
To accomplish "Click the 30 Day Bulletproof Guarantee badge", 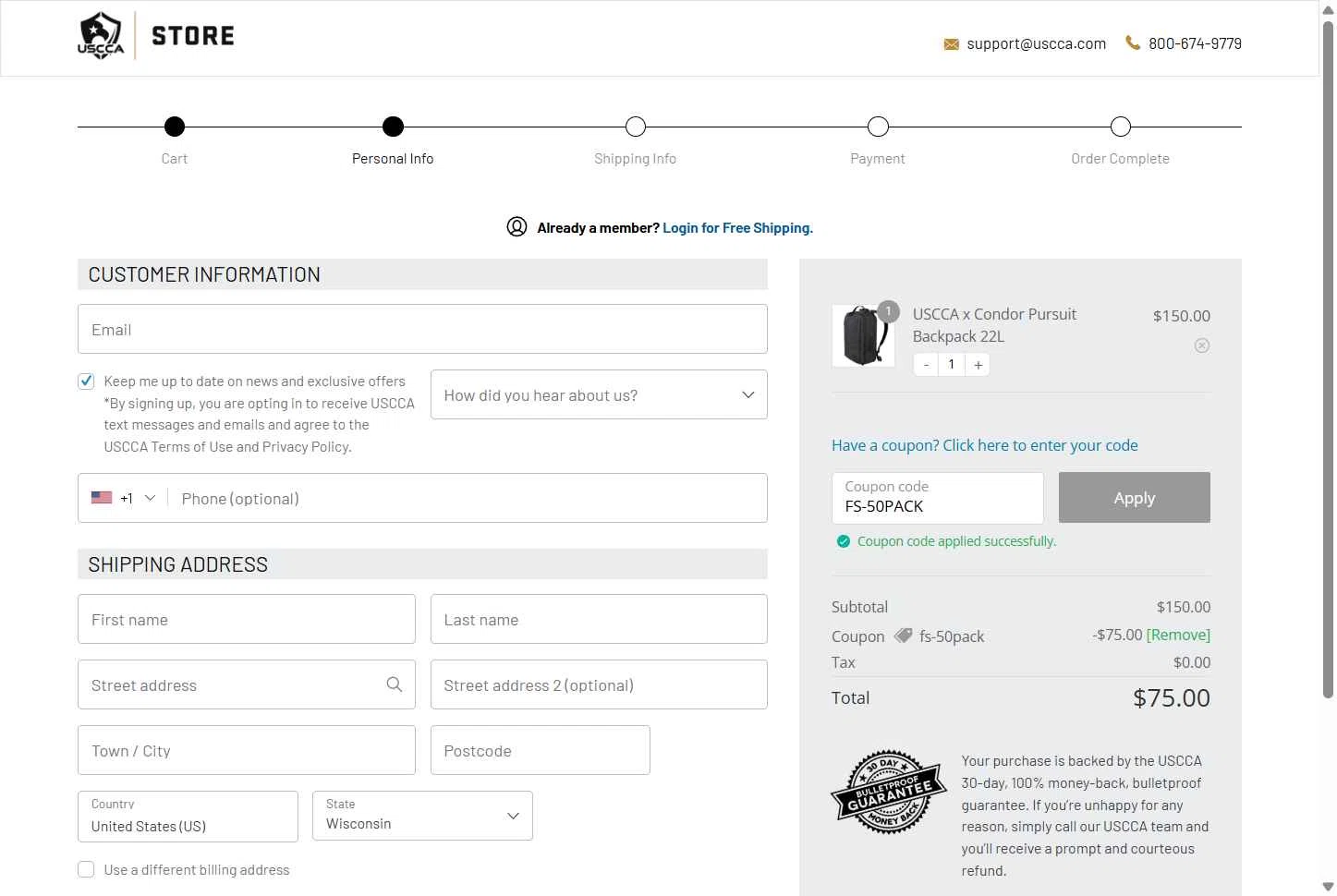I will [x=889, y=793].
